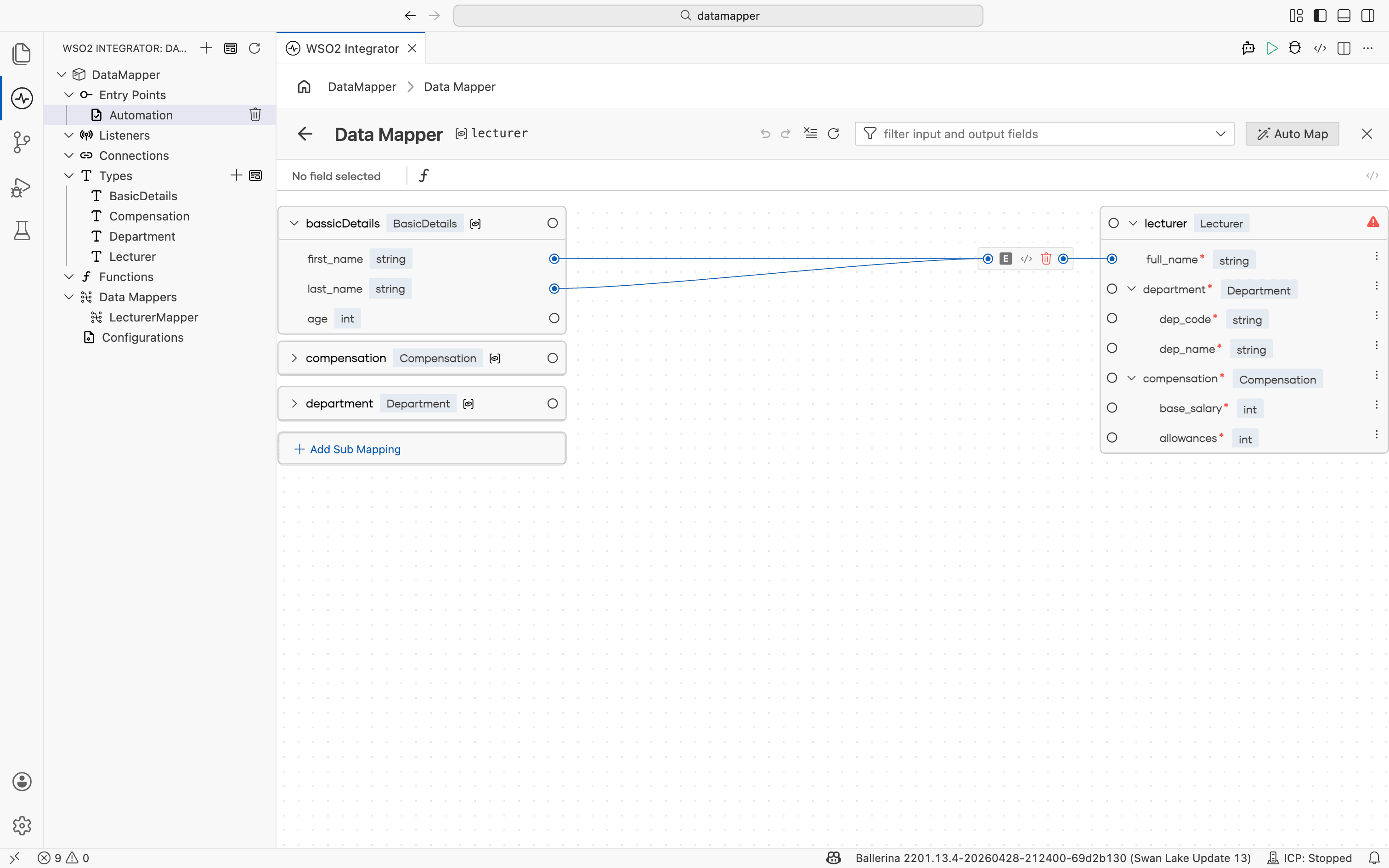Click the datamapper command center search

pyautogui.click(x=718, y=16)
